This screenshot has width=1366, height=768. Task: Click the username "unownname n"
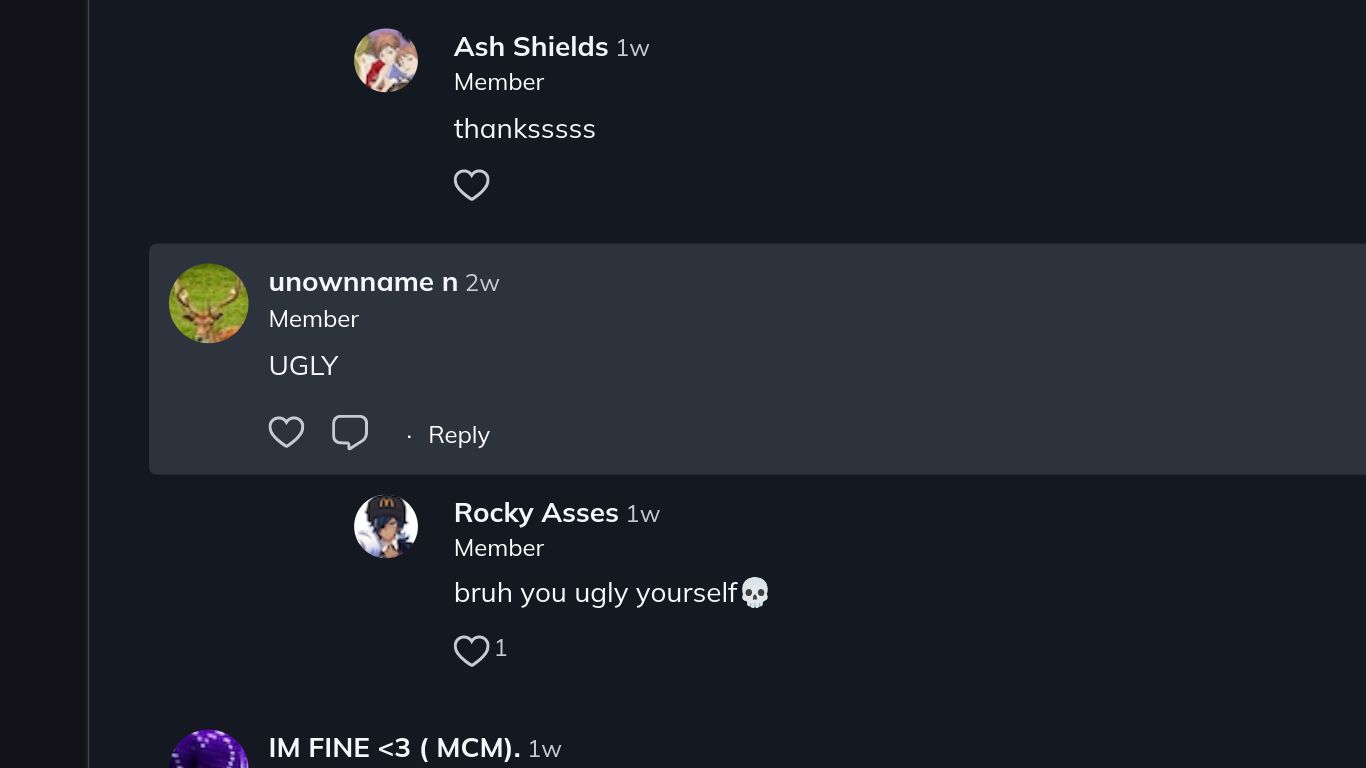click(x=363, y=282)
